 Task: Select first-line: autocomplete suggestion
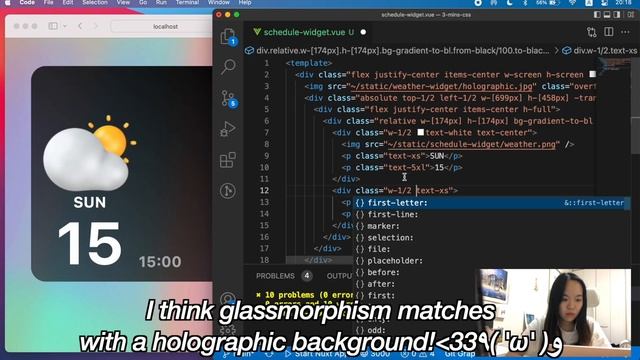tap(491, 214)
